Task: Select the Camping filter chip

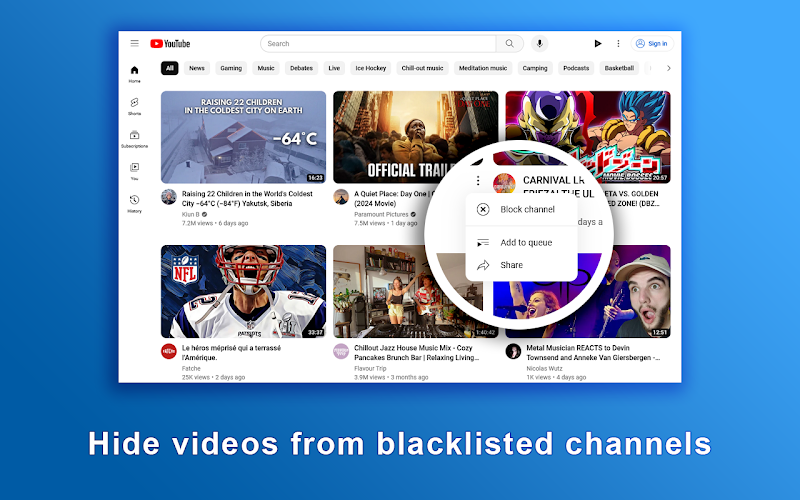Action: coord(535,68)
